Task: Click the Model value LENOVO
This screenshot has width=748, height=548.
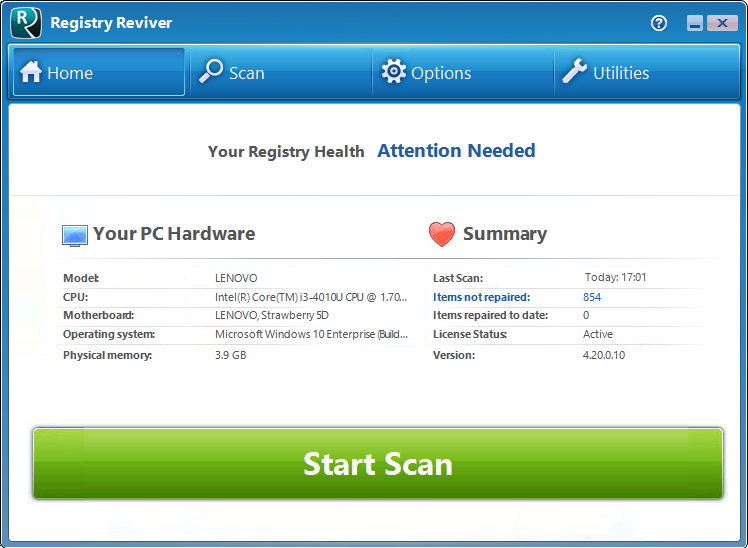Action: pos(236,278)
